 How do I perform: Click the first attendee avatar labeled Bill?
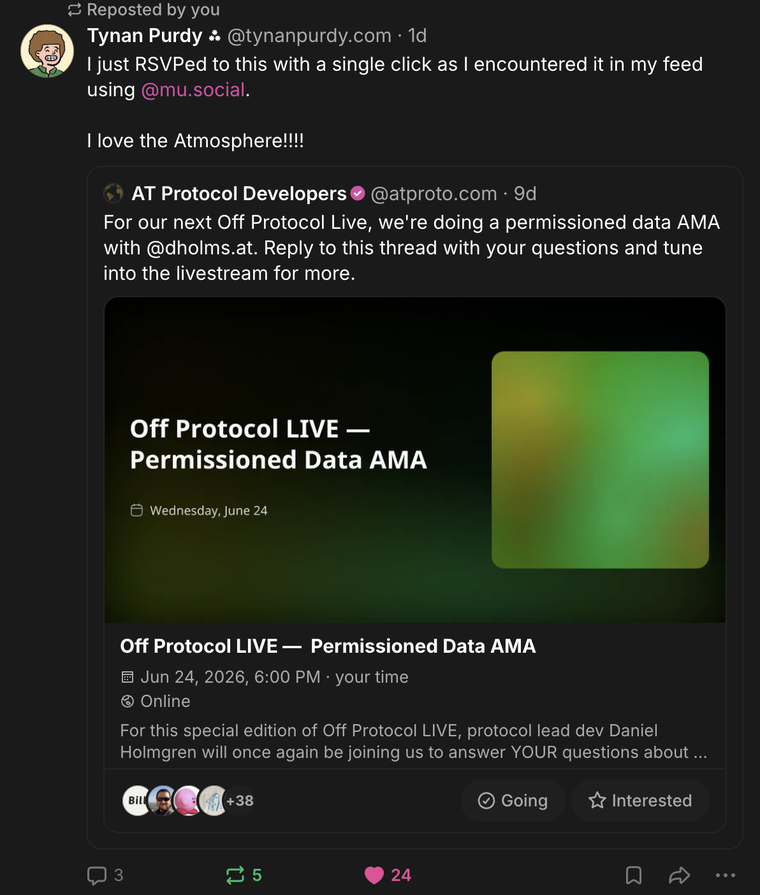coord(136,800)
